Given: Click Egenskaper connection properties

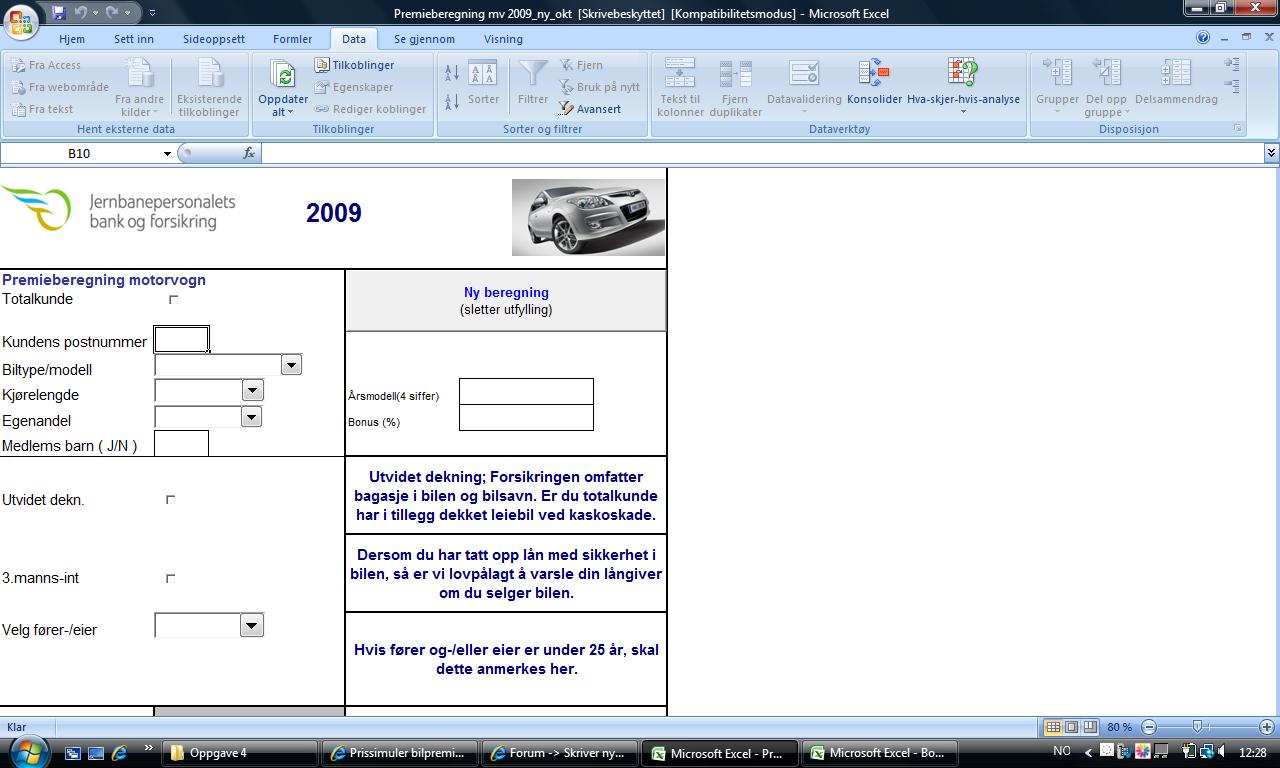Looking at the screenshot, I should (x=354, y=87).
